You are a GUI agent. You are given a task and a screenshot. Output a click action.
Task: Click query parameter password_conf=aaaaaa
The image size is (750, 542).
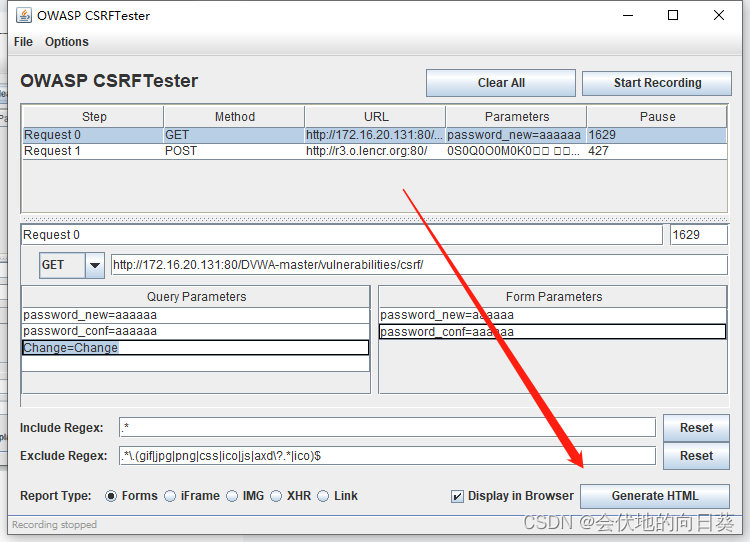pos(196,331)
